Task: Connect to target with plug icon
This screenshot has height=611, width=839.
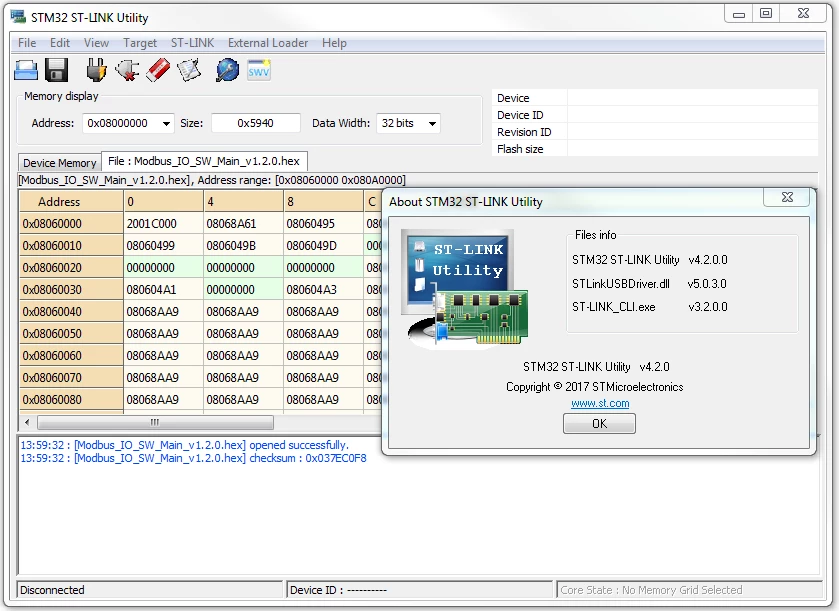Action: [x=96, y=70]
